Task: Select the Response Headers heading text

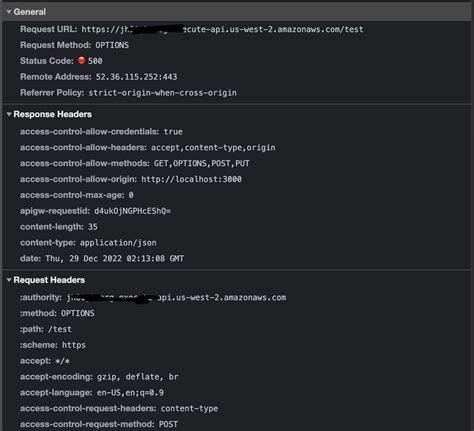Action: pyautogui.click(x=53, y=114)
